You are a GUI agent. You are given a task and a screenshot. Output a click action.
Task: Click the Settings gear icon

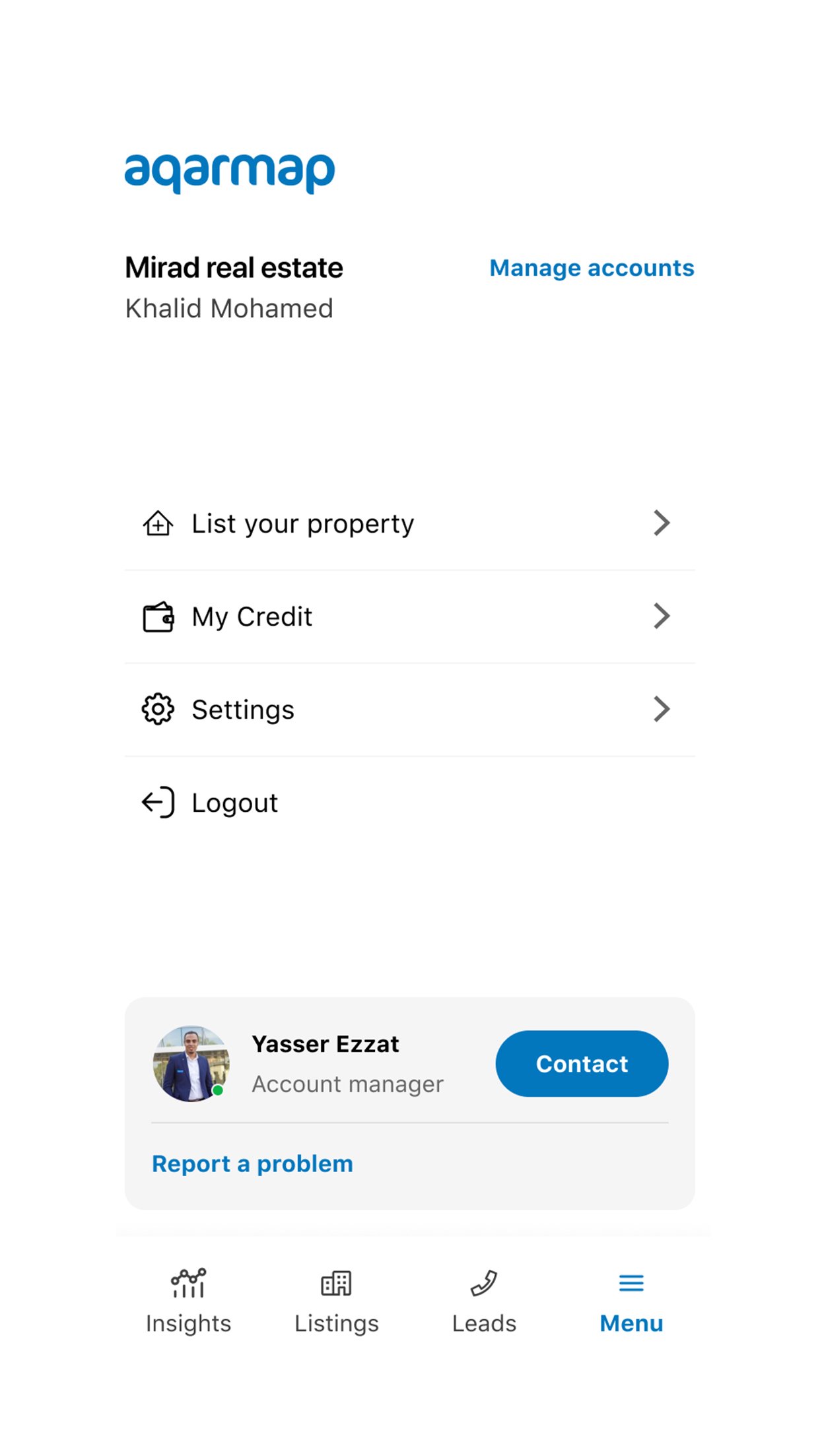[158, 710]
